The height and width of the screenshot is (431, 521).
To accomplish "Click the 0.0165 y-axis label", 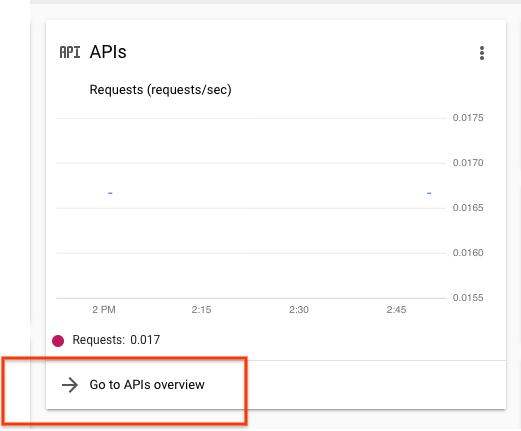I will 468,208.
